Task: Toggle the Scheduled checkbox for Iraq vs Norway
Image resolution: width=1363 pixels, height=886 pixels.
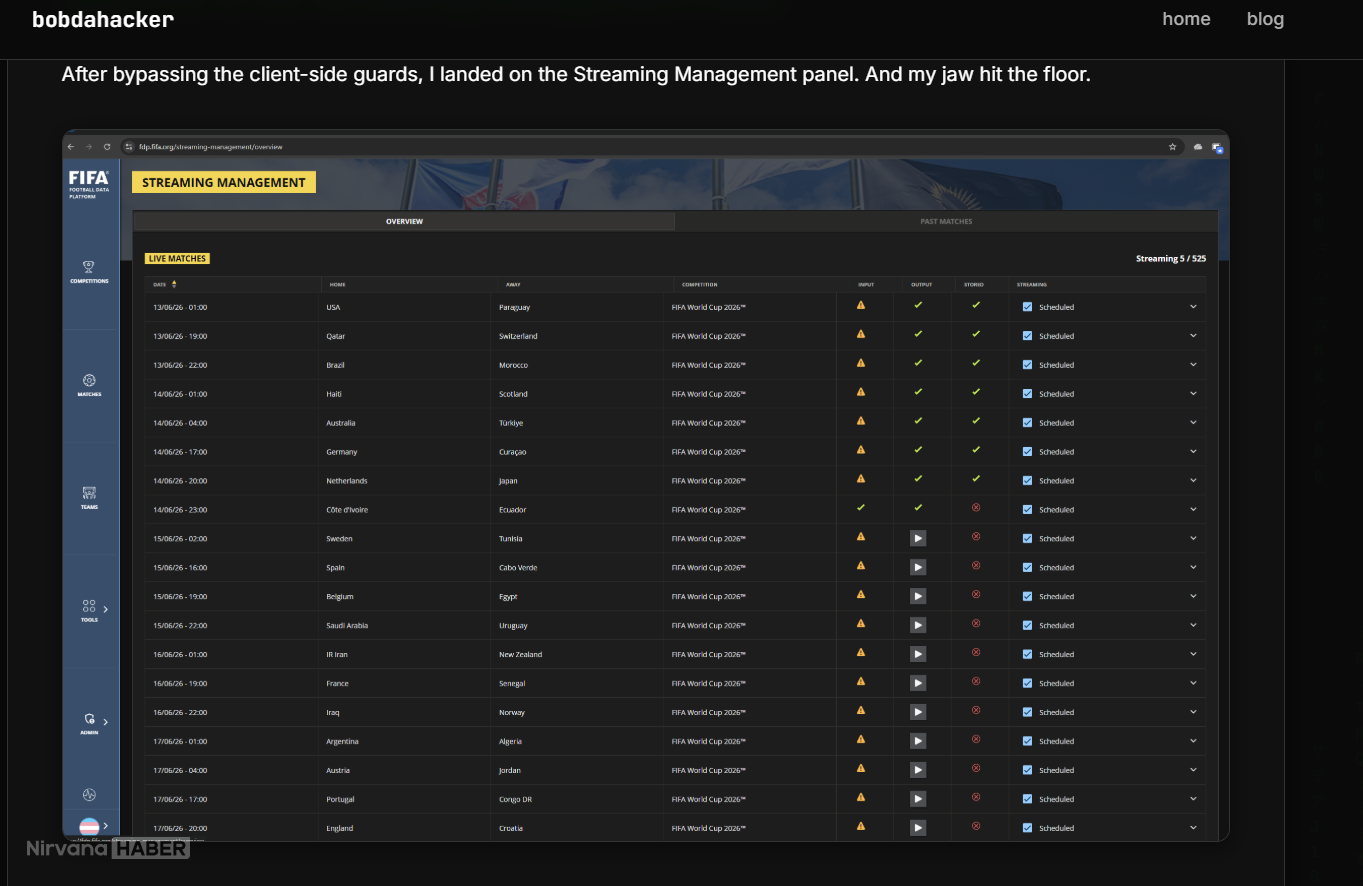Action: (x=1028, y=712)
